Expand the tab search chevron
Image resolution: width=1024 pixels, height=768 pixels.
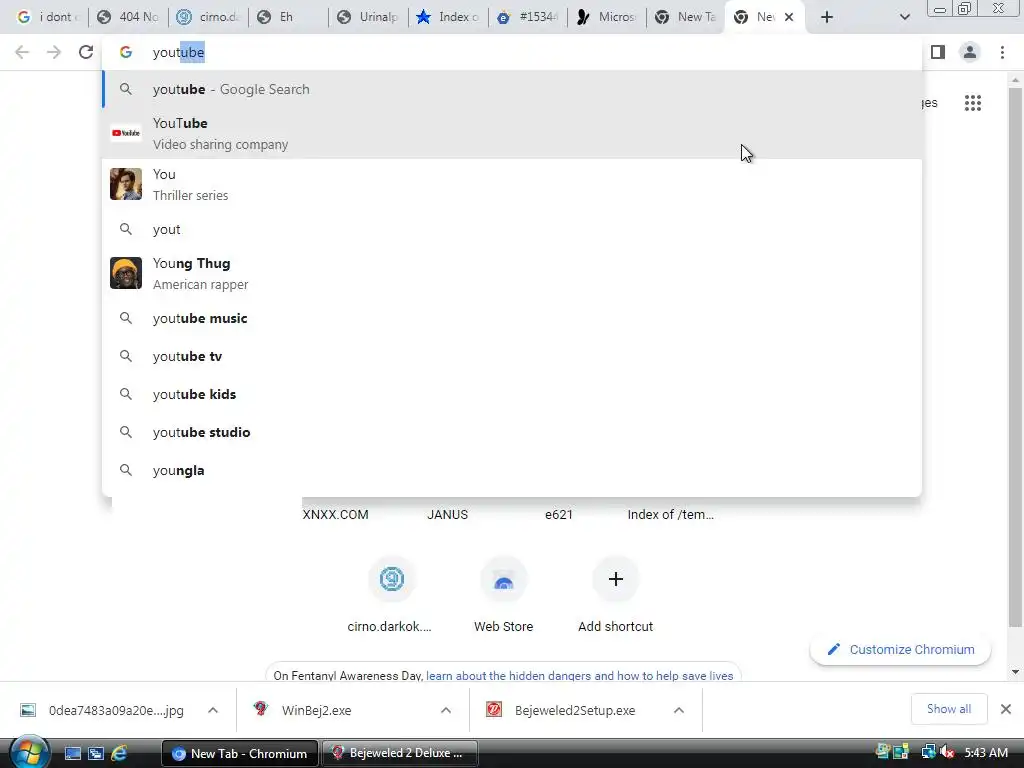(x=904, y=17)
